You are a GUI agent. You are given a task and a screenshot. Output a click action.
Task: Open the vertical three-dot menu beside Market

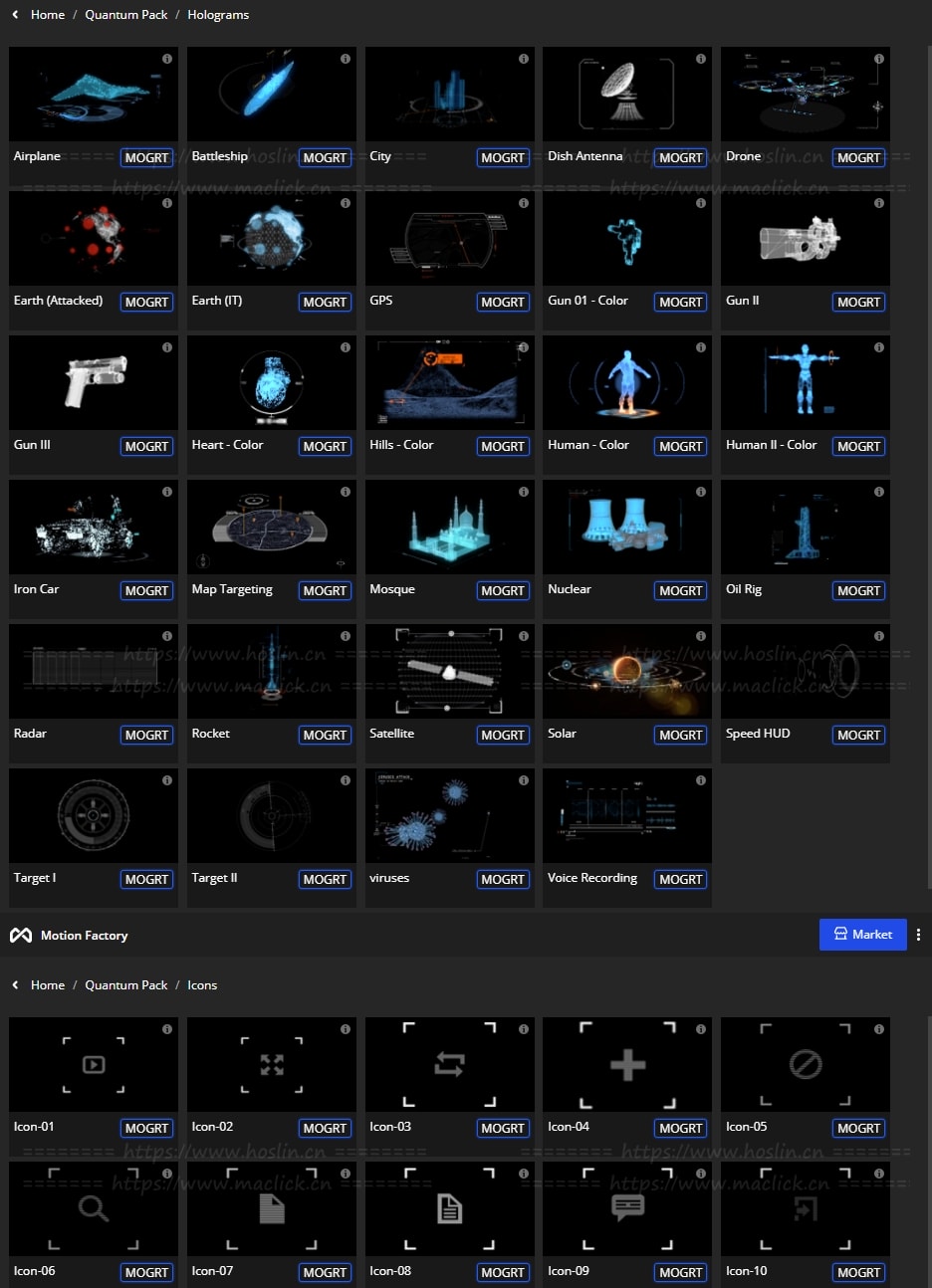click(x=918, y=935)
